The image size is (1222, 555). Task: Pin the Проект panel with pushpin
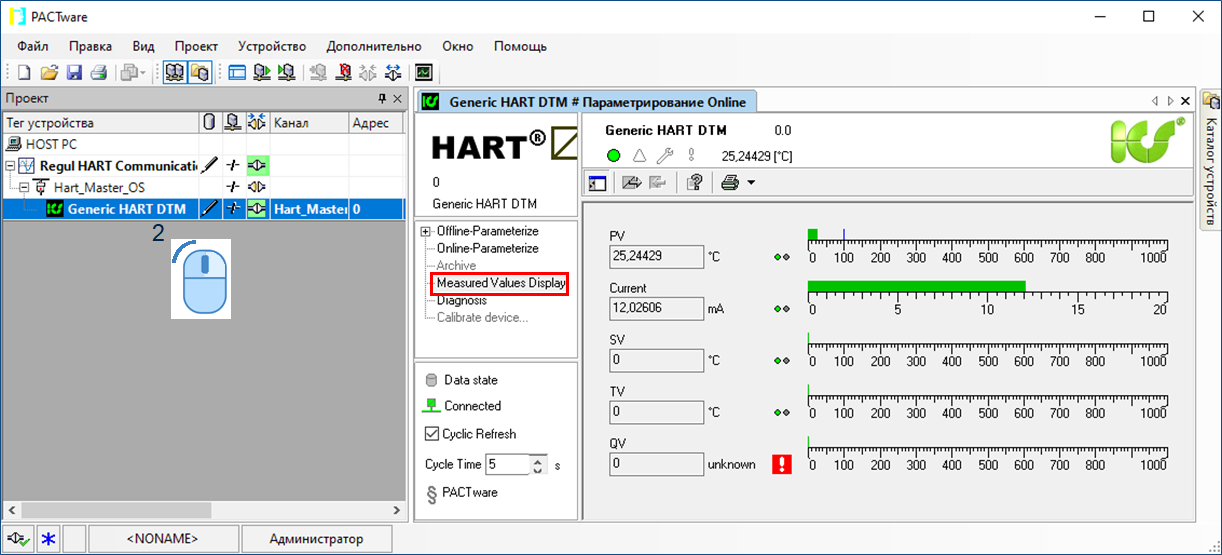coord(381,99)
